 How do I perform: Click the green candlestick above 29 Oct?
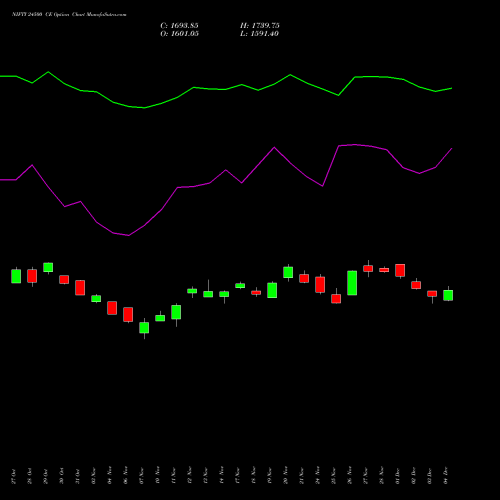point(48,267)
